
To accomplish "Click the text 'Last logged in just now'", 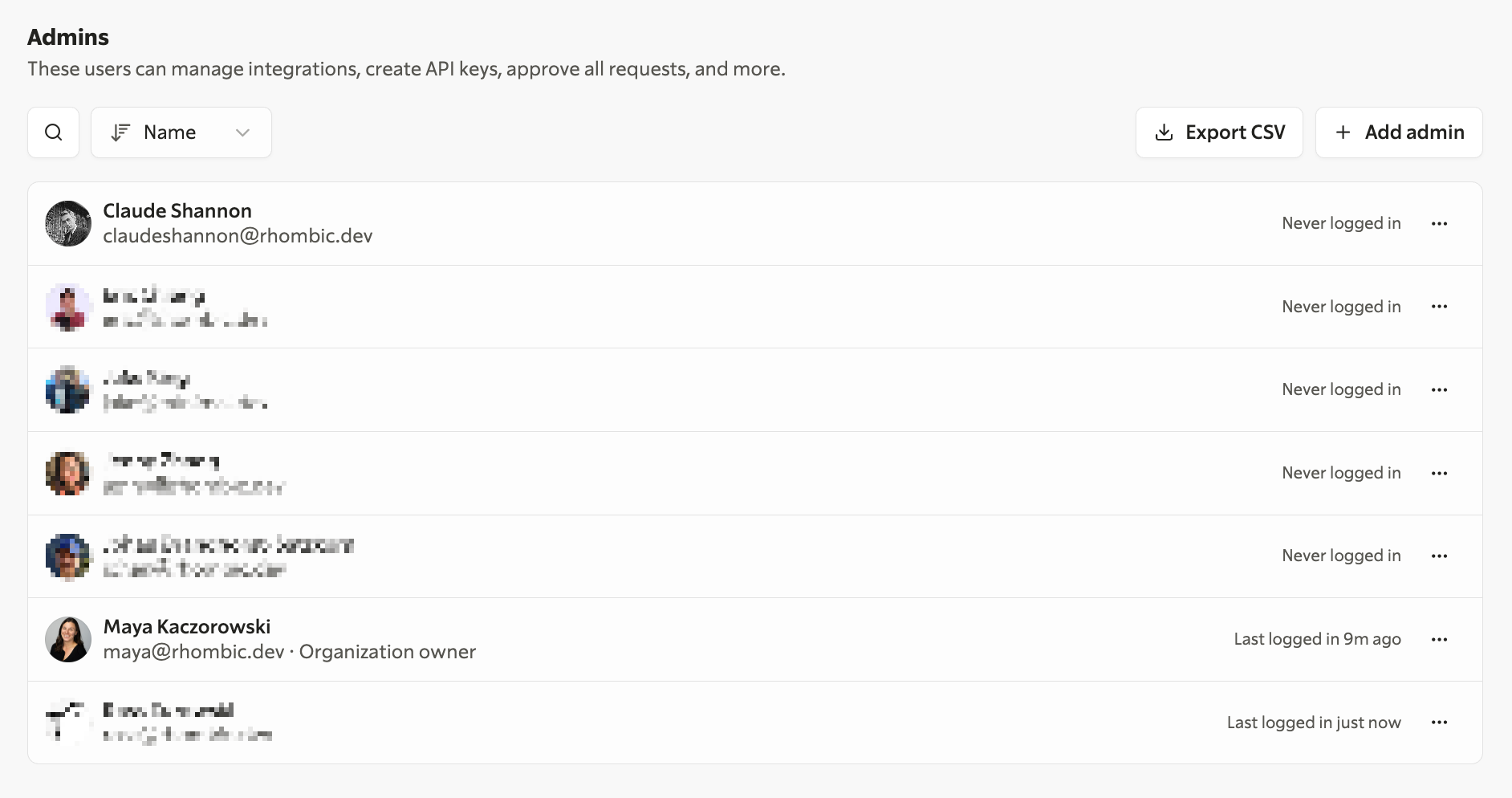I will pyautogui.click(x=1314, y=723).
